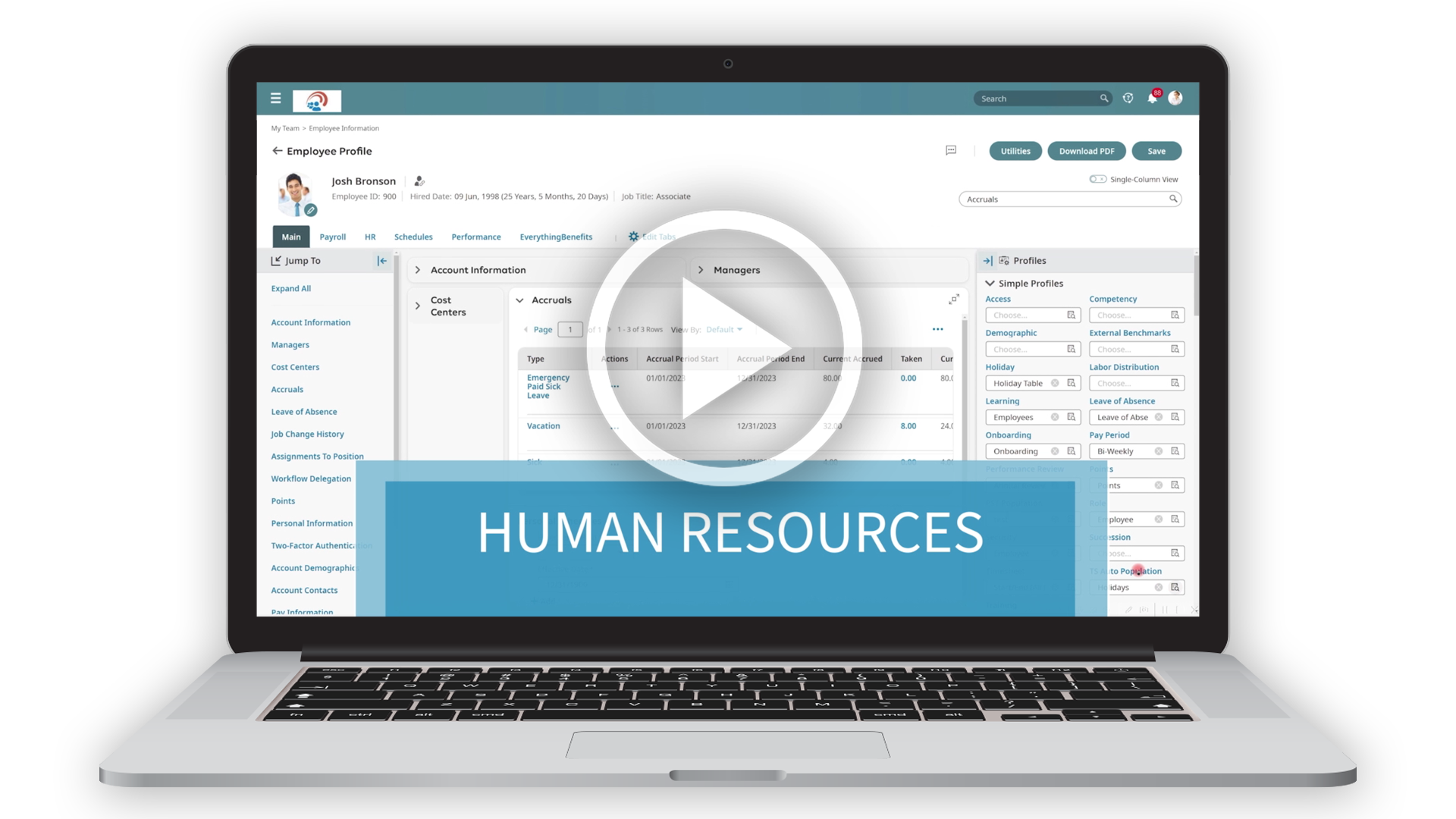Image resolution: width=1456 pixels, height=819 pixels.
Task: Click the Profiles panel icon
Action: (1004, 260)
